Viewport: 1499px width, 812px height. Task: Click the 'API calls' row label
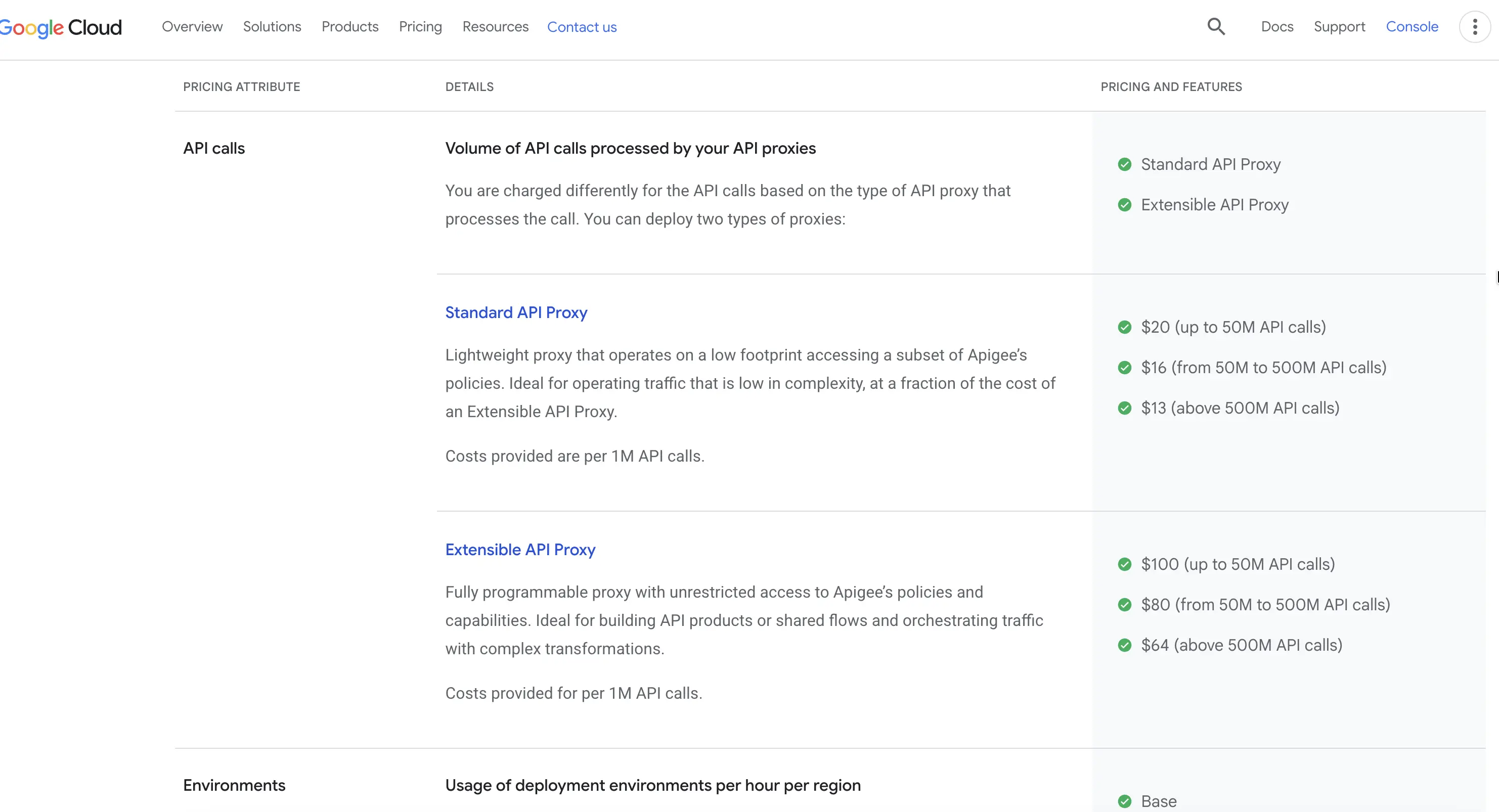214,148
